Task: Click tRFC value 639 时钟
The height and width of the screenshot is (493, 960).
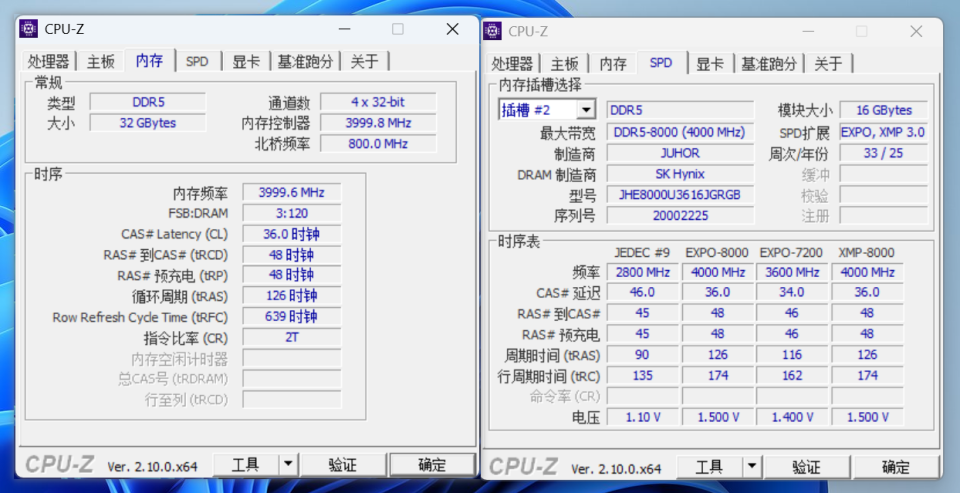Action: [x=292, y=317]
